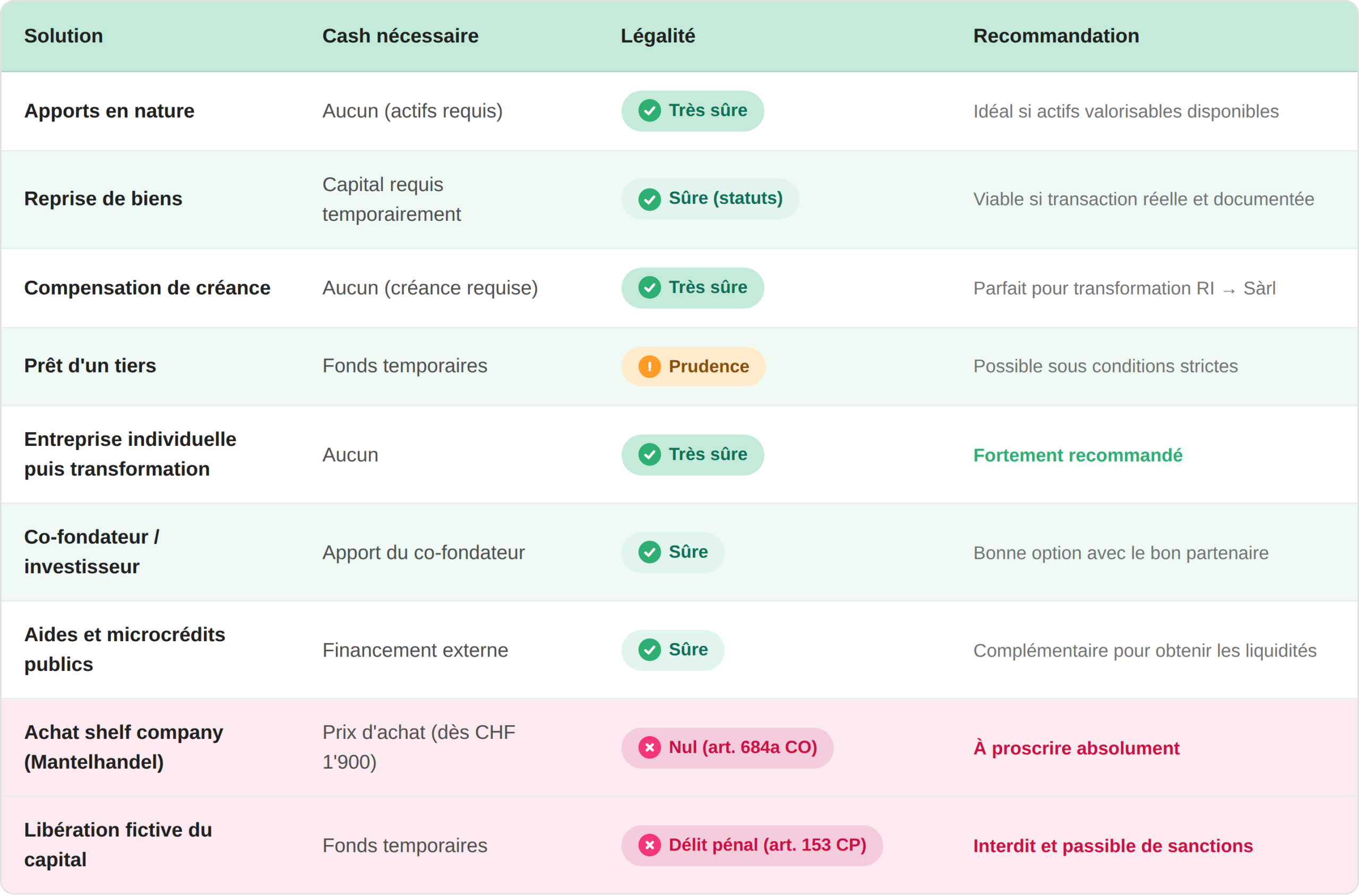1359x896 pixels.
Task: Select the Solution column header
Action: coord(63,36)
